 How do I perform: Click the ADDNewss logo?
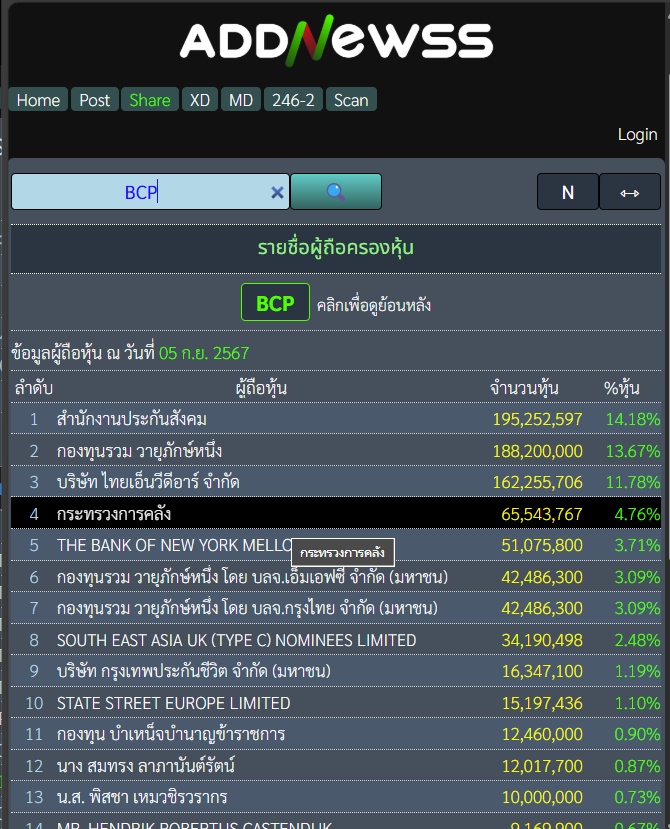(x=336, y=41)
